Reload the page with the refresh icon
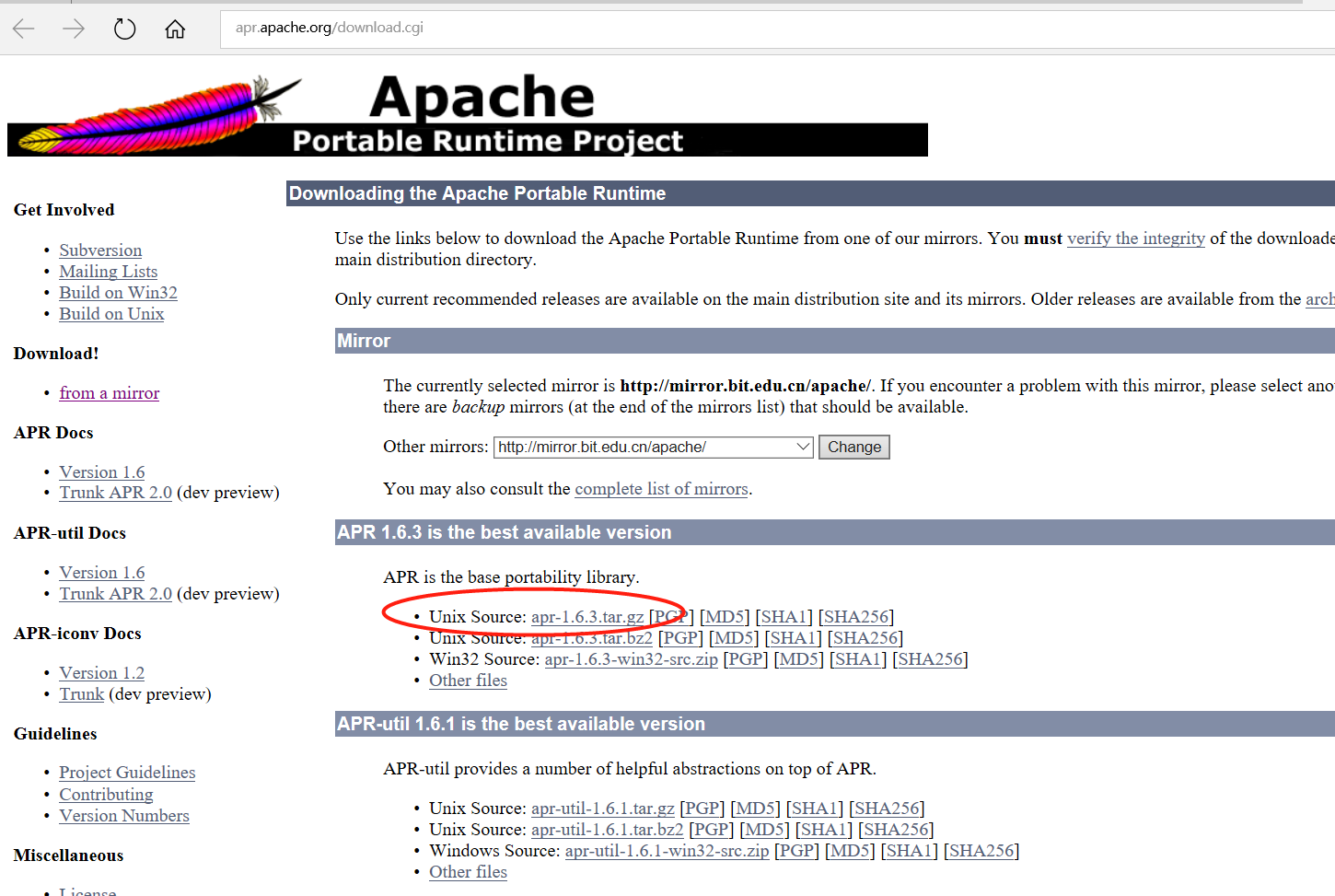 tap(124, 29)
